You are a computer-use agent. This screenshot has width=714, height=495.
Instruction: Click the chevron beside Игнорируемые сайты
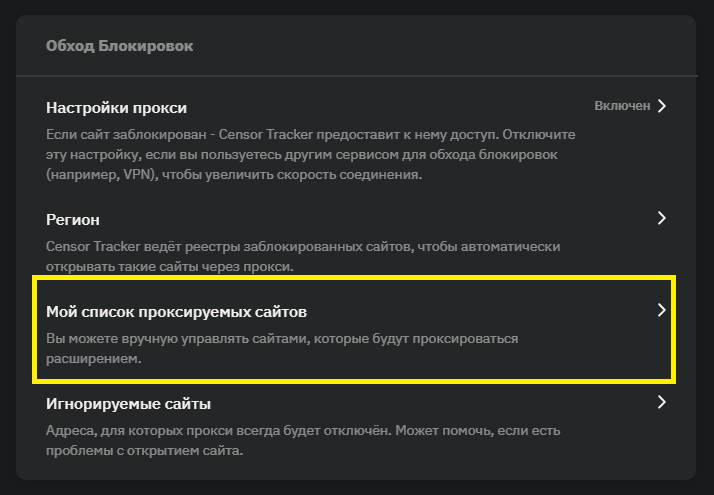661,402
